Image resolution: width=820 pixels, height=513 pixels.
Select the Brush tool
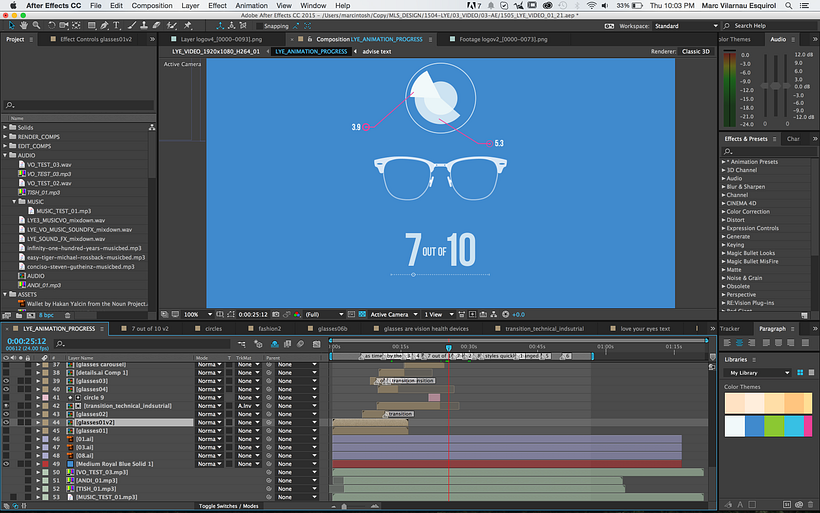pyautogui.click(x=132, y=26)
